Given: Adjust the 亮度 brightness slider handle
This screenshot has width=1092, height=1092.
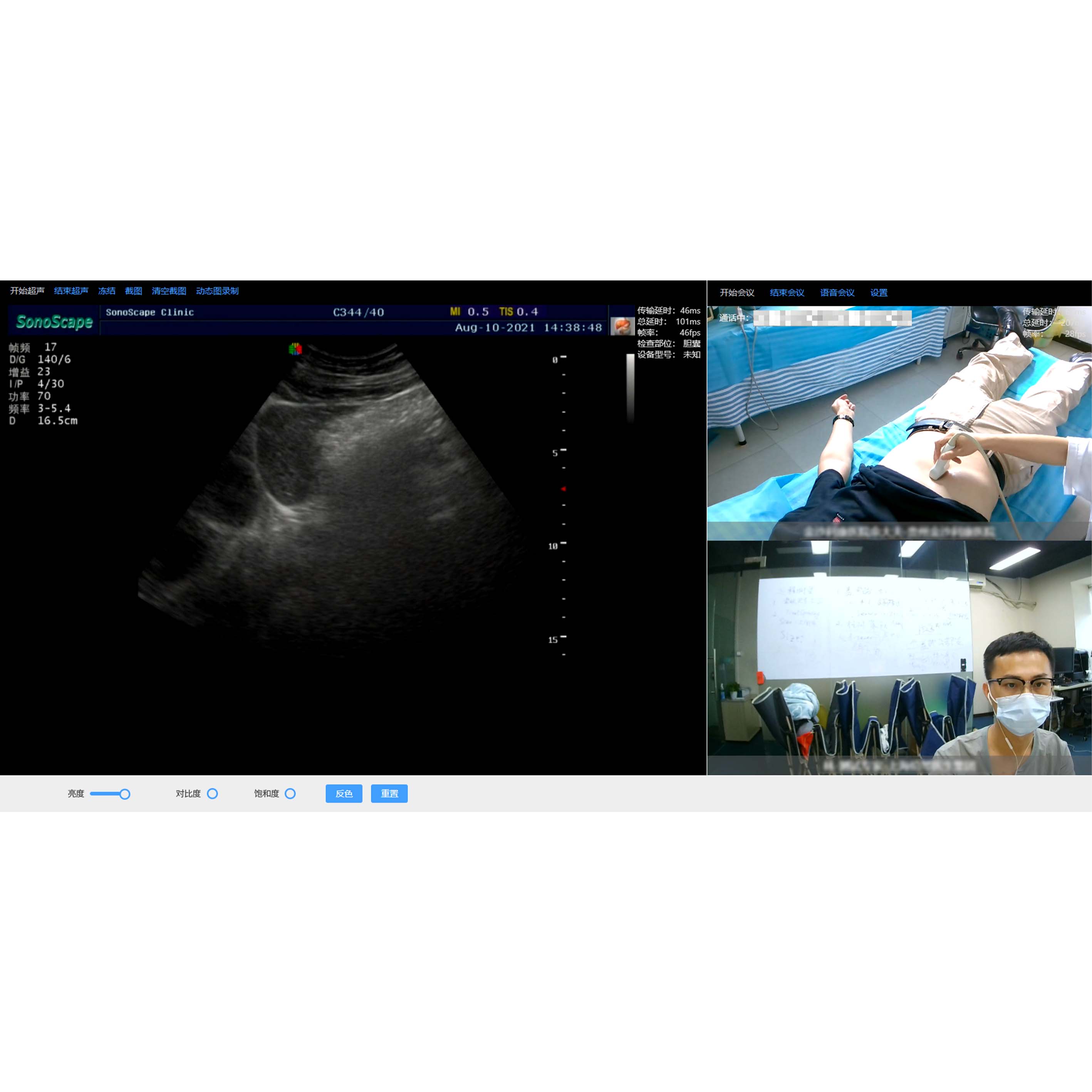Looking at the screenshot, I should coord(125,793).
